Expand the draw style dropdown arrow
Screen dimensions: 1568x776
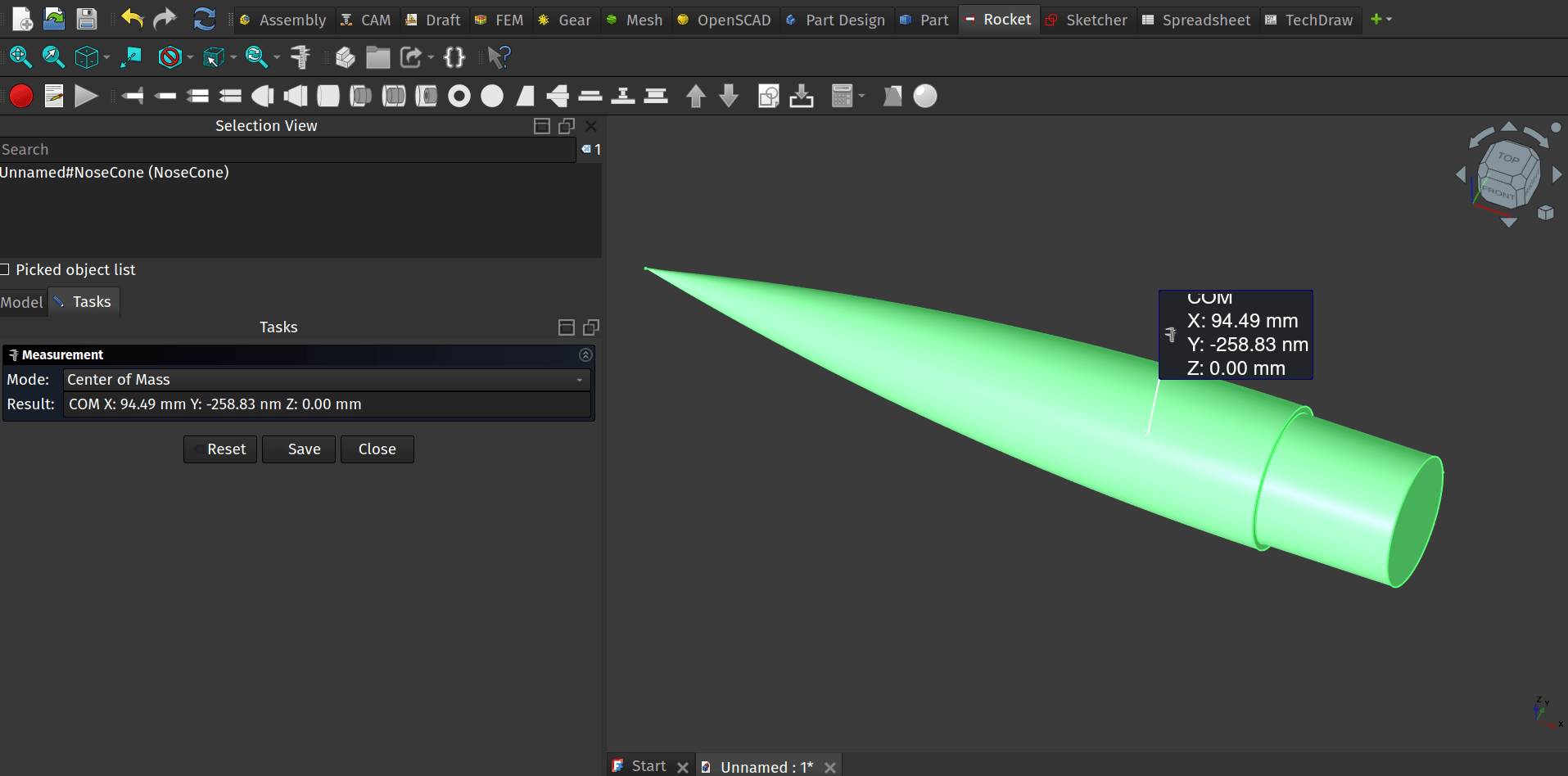tap(190, 57)
